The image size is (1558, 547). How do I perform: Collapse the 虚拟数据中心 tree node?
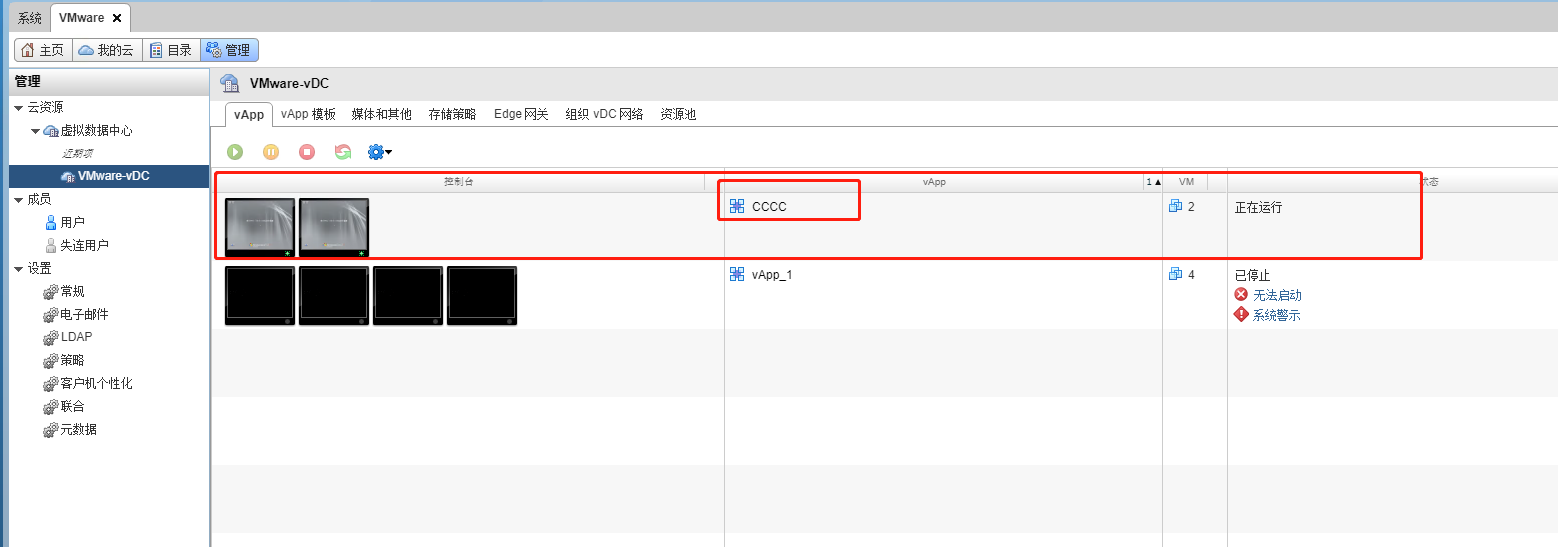pyautogui.click(x=35, y=131)
